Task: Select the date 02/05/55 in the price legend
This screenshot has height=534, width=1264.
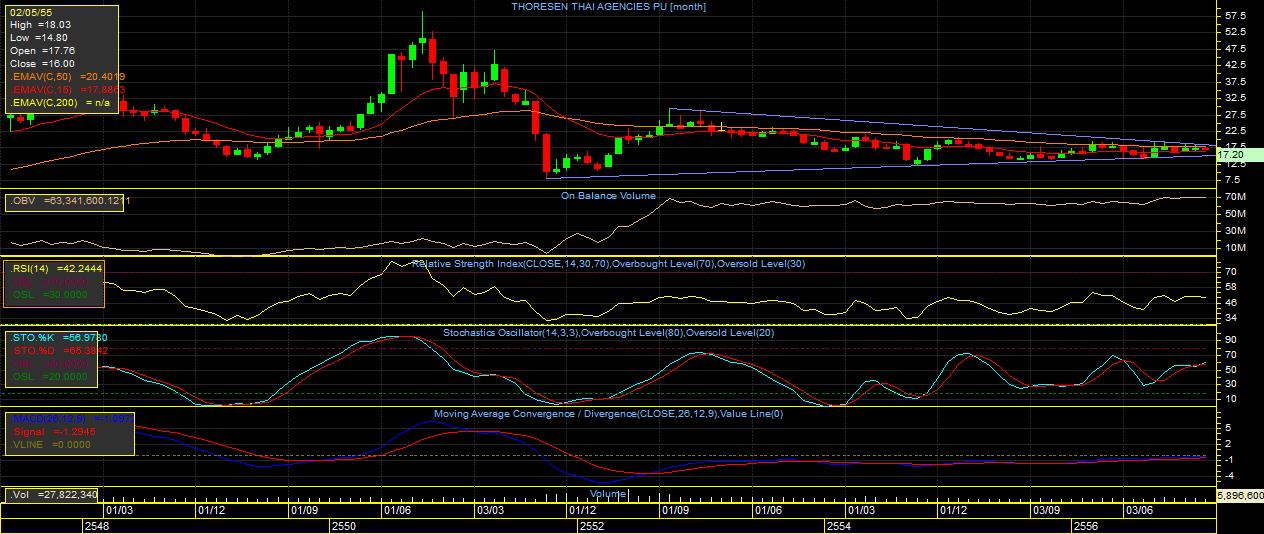Action: pyautogui.click(x=30, y=11)
